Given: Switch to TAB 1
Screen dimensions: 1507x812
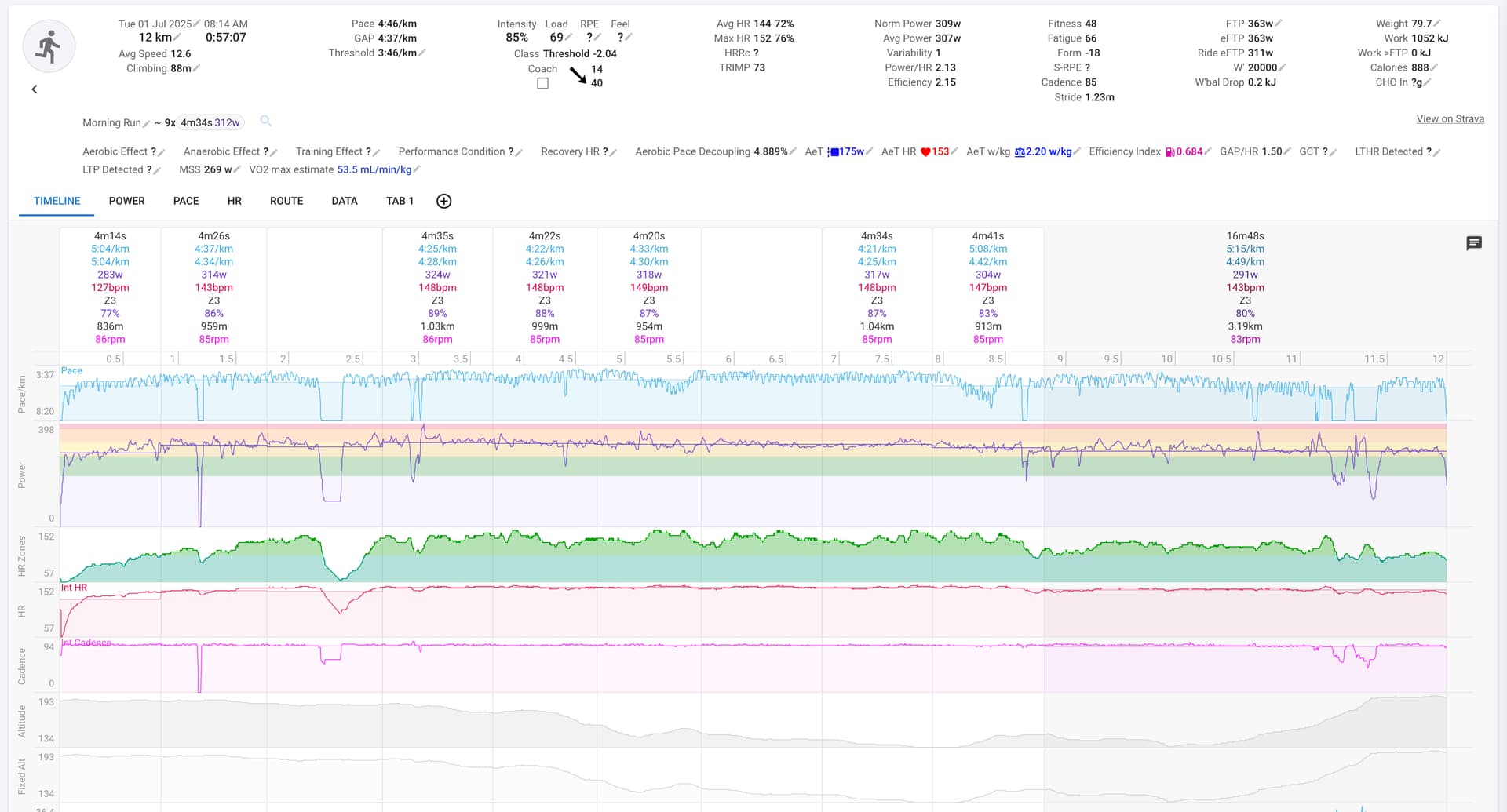Looking at the screenshot, I should coord(400,201).
